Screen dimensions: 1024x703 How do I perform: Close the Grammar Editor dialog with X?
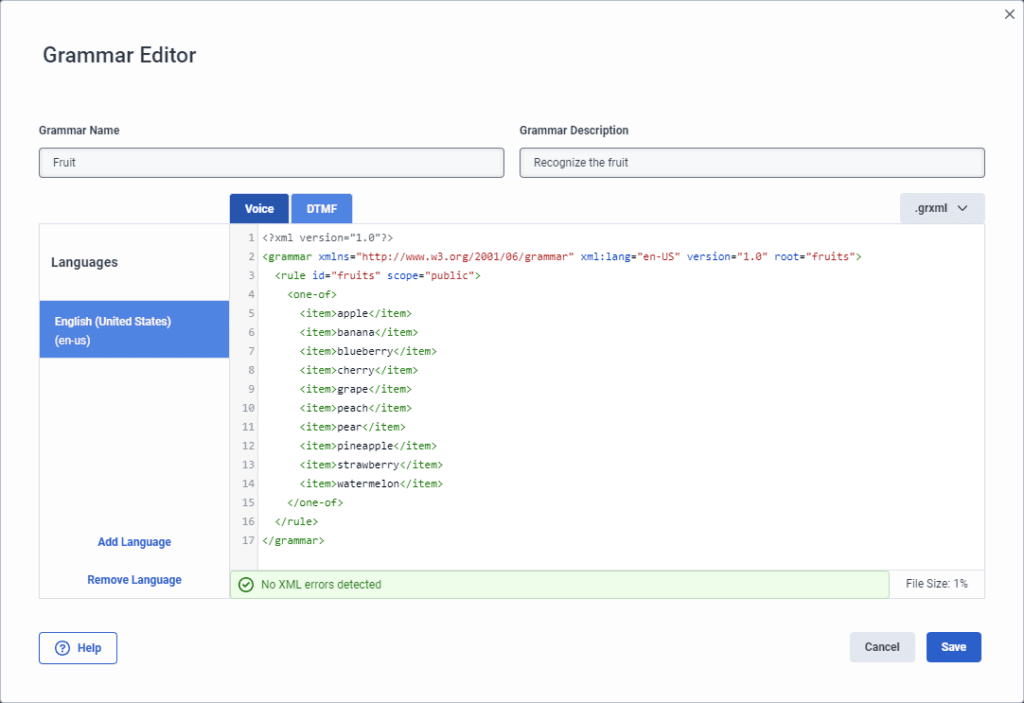coord(1009,14)
